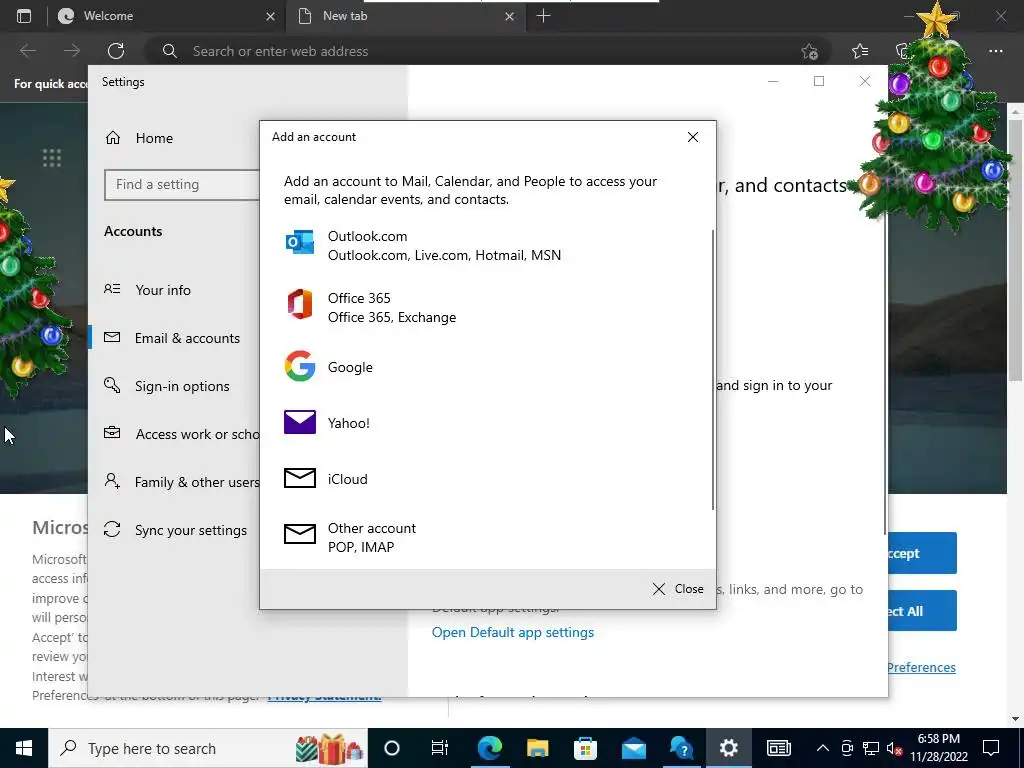
Task: Open Access work or school page
Action: [x=182, y=434]
